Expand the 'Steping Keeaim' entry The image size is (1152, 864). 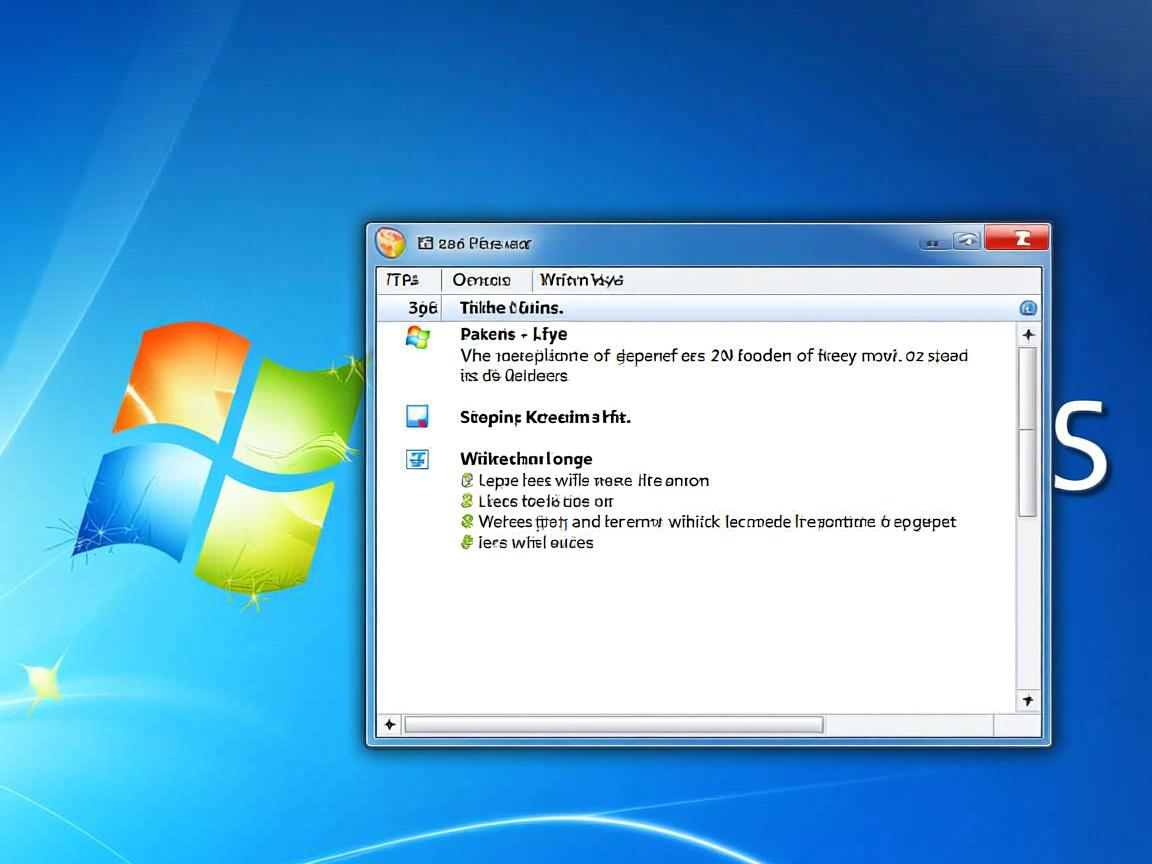(544, 416)
